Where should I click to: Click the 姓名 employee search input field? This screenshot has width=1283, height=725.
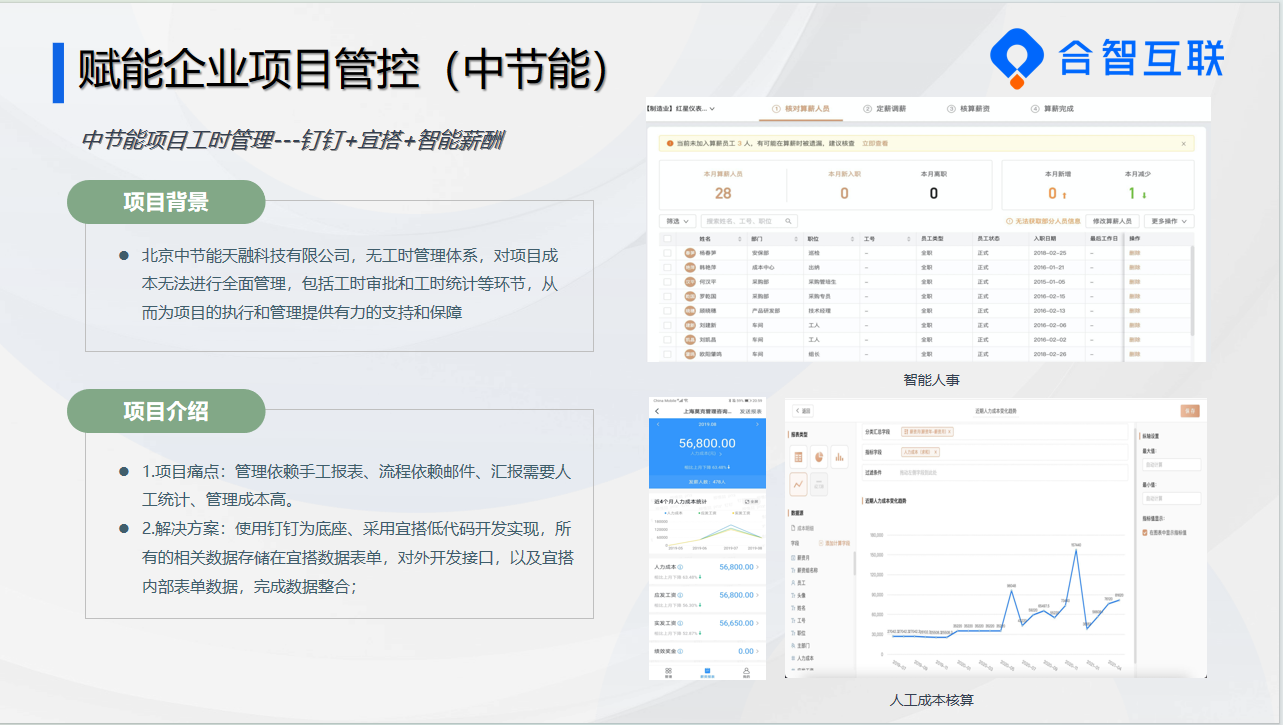click(x=748, y=221)
